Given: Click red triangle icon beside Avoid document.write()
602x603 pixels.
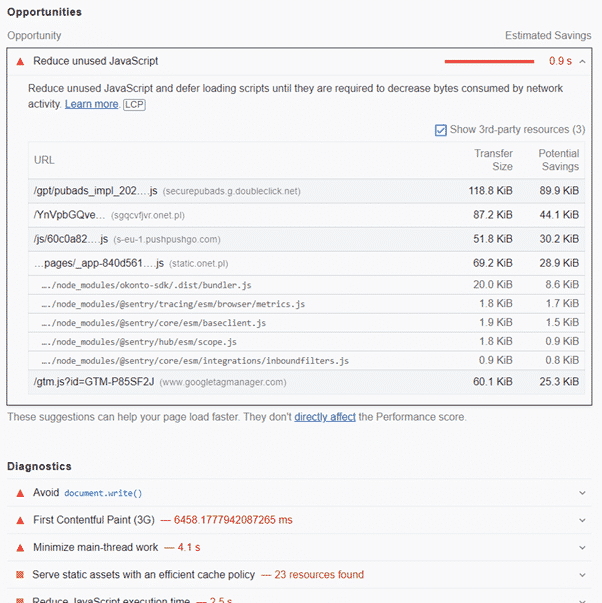Looking at the screenshot, I should (20, 493).
